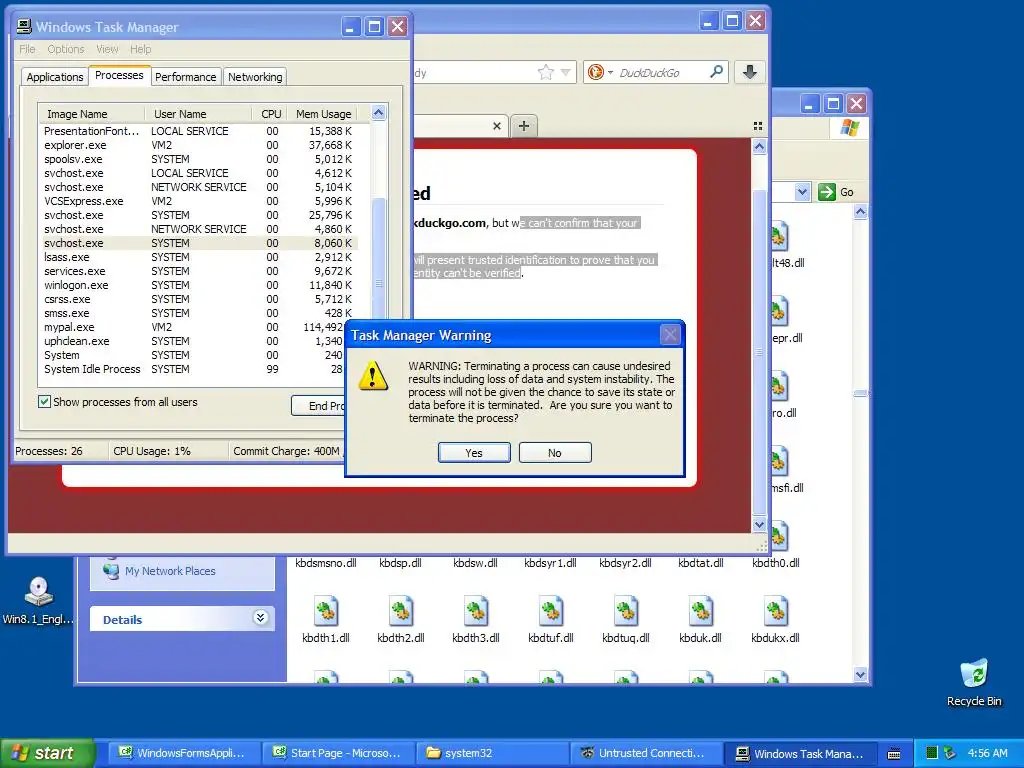Sort processes by User Name column

coord(198,114)
